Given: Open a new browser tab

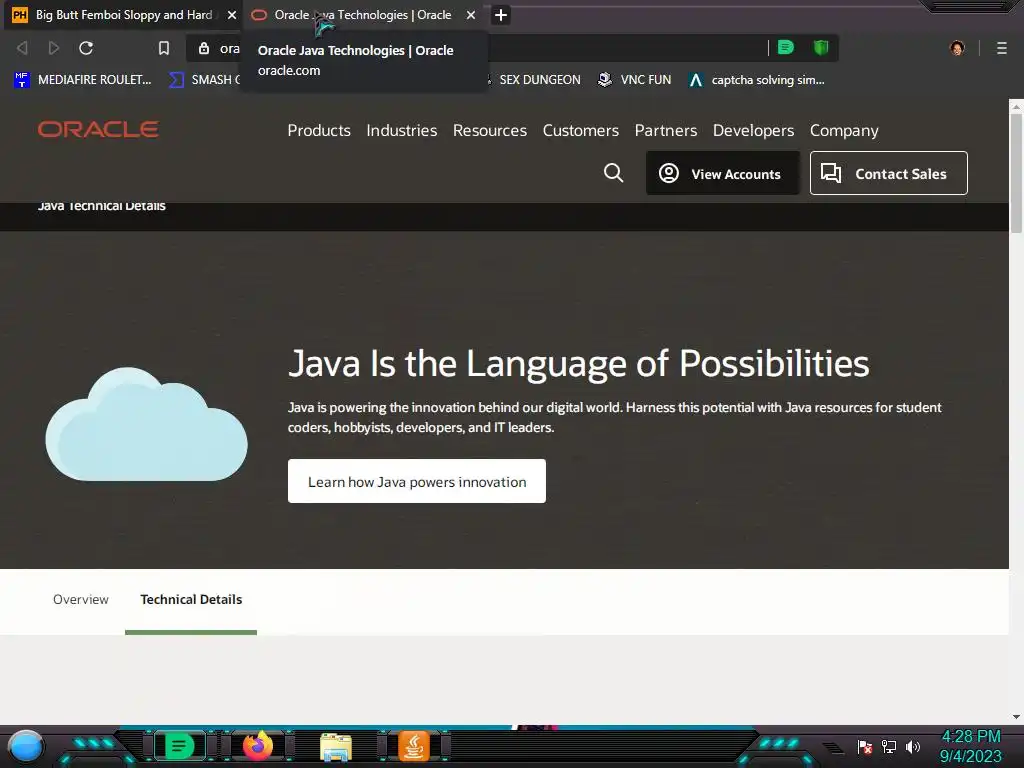Looking at the screenshot, I should [501, 15].
